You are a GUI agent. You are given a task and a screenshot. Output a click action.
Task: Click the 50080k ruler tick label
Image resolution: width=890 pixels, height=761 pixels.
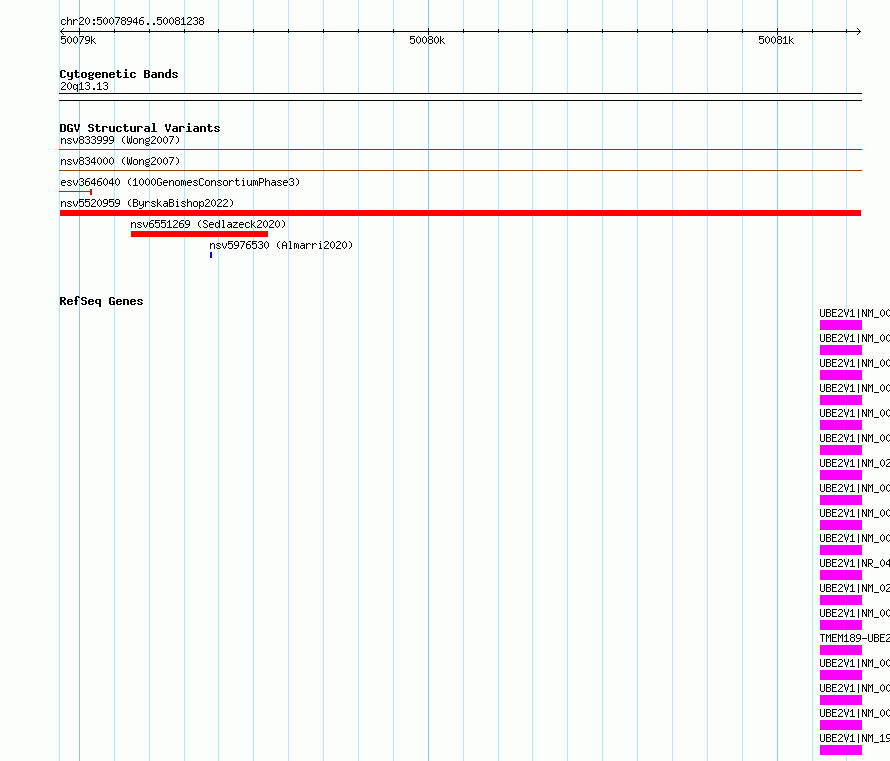(x=427, y=40)
